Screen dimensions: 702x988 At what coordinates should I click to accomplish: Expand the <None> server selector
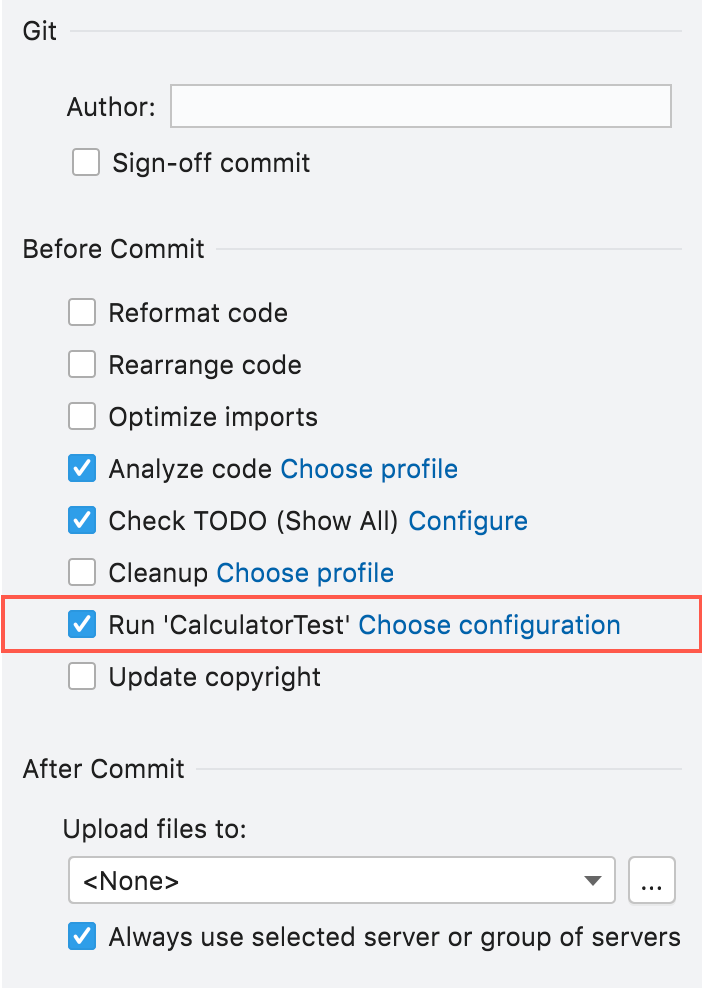341,880
